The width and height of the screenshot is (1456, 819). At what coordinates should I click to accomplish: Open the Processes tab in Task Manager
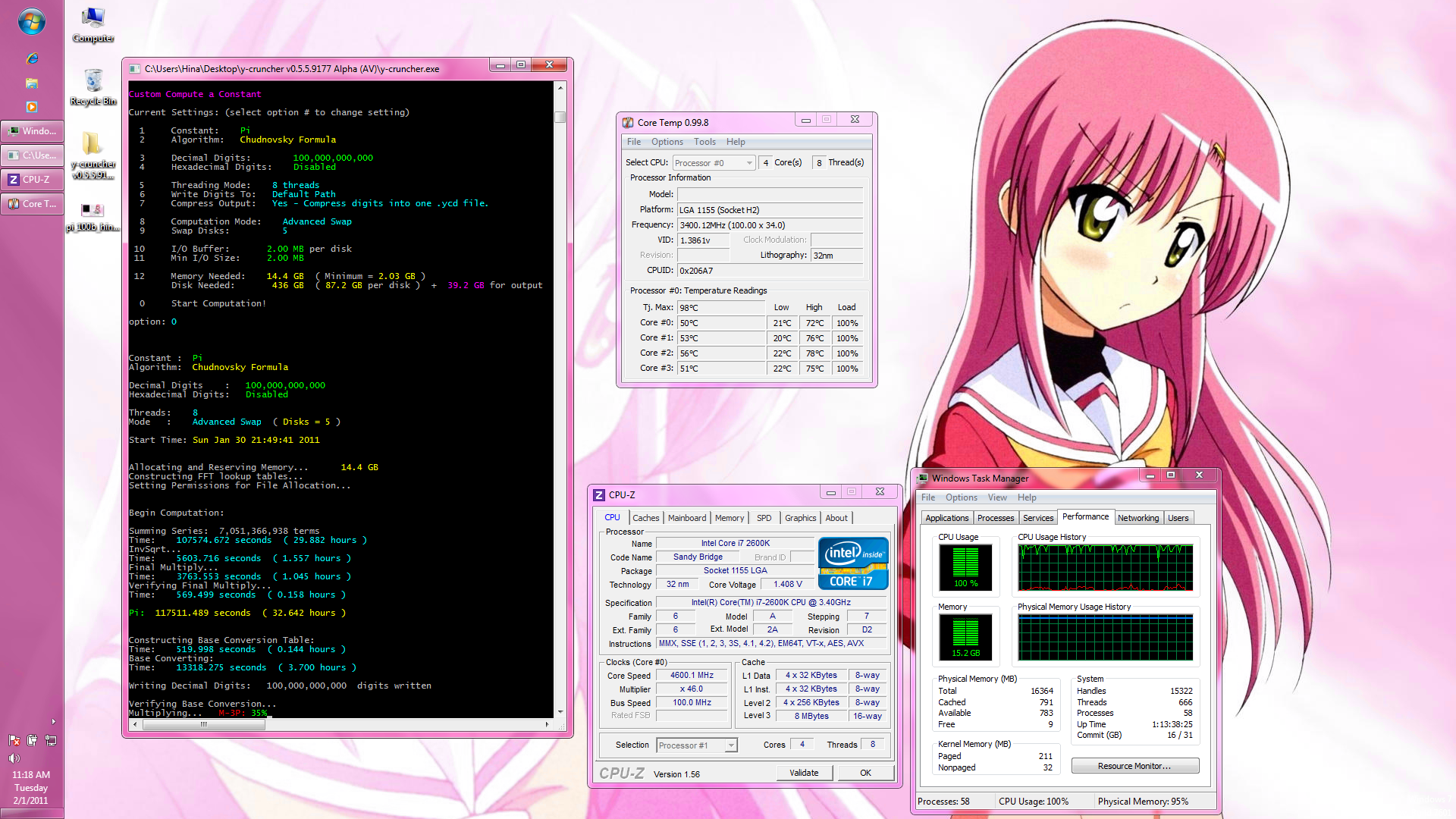tap(995, 518)
